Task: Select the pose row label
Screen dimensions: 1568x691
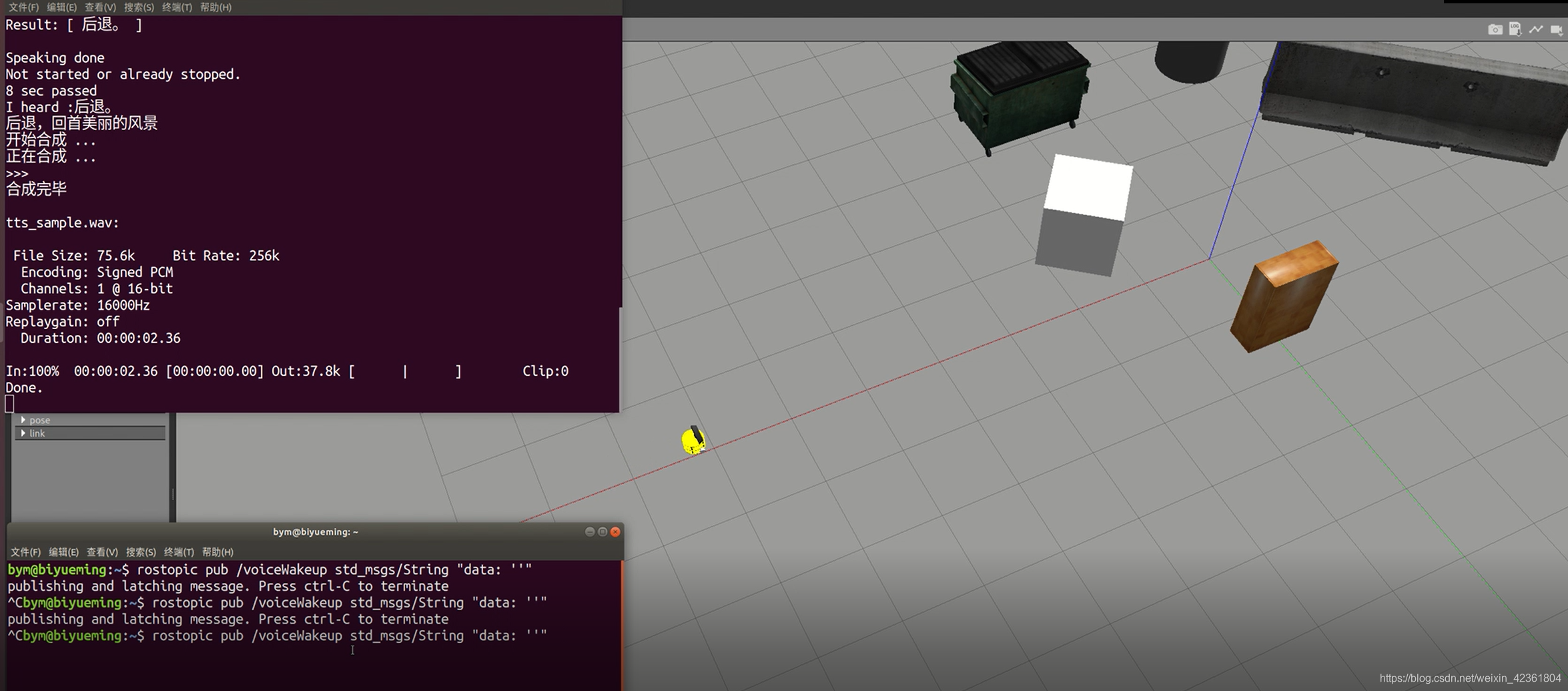Action: click(x=39, y=420)
